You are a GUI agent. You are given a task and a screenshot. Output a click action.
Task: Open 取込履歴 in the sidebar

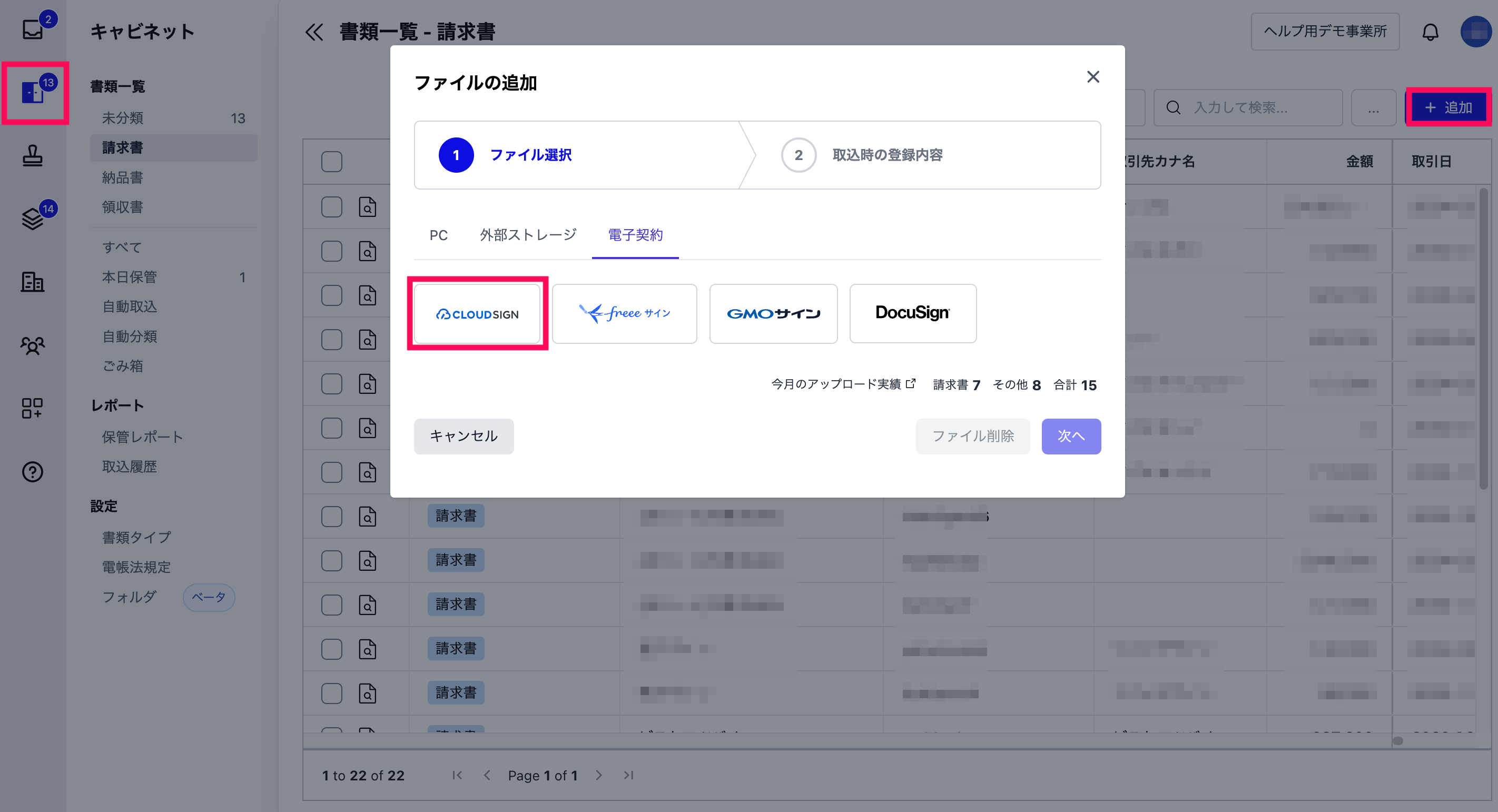pyautogui.click(x=173, y=467)
